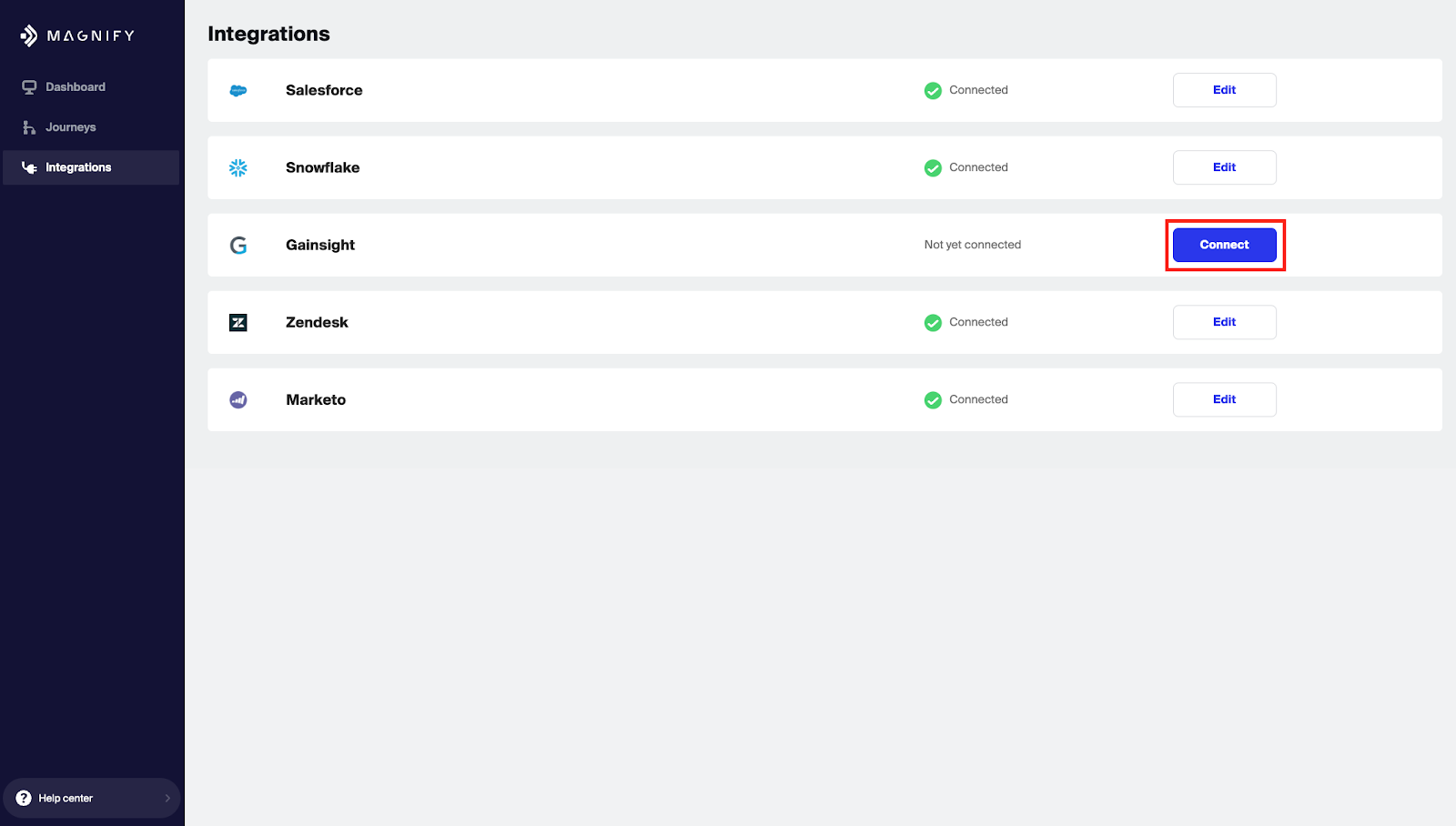Edit the Zendesk integration
This screenshot has width=1456, height=826.
tap(1224, 322)
